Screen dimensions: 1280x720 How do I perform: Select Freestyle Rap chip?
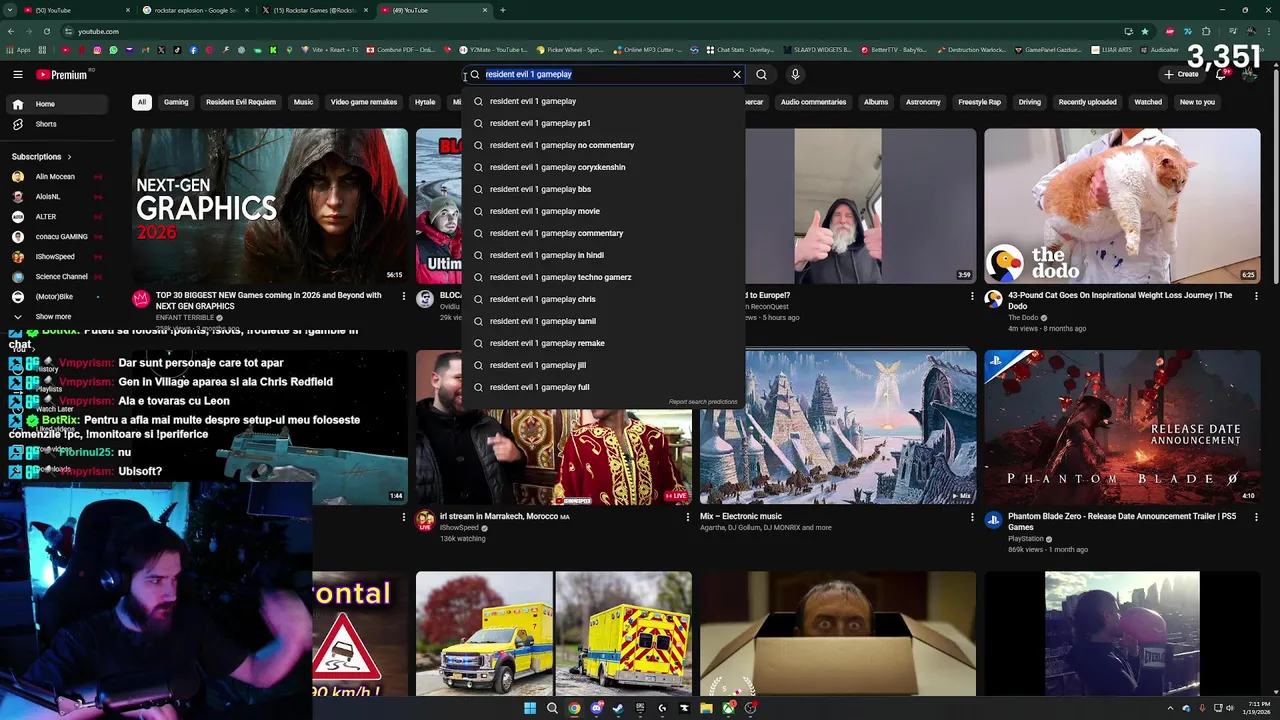979,102
